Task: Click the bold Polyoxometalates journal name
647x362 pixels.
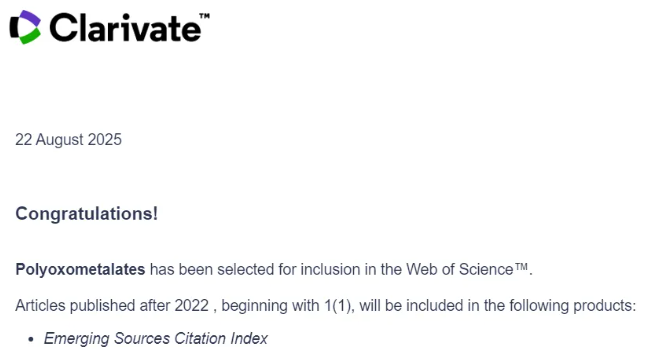Action: (x=80, y=270)
